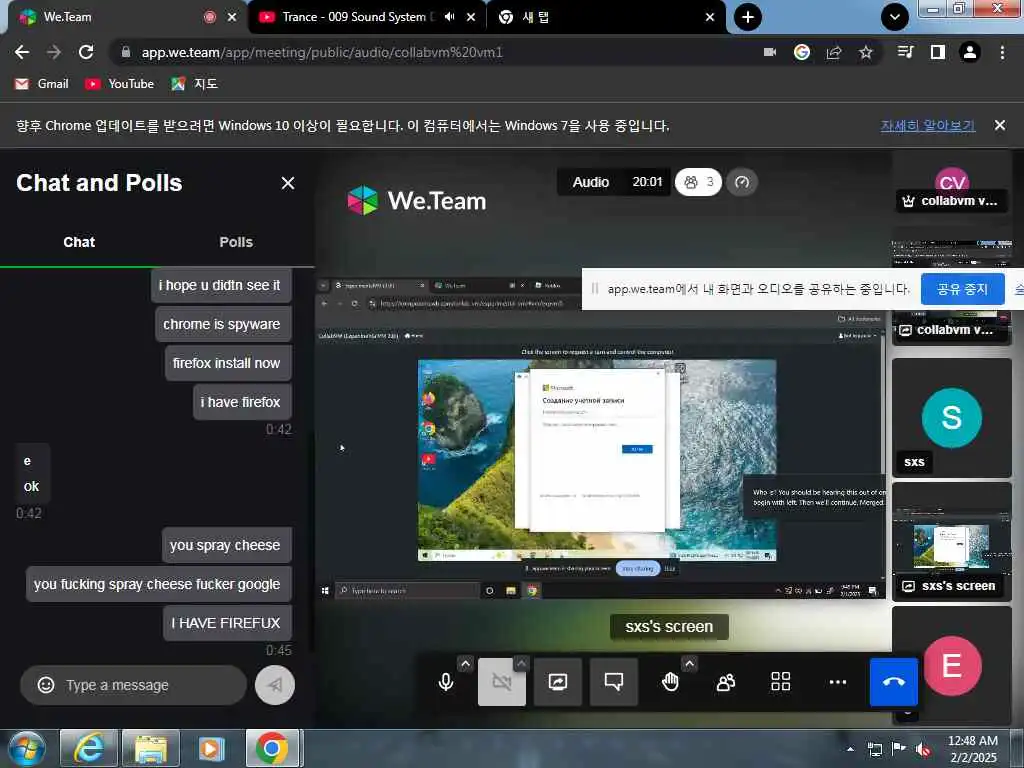Expand raise hand reactions arrow
Image resolution: width=1024 pixels, height=768 pixels.
coord(689,664)
